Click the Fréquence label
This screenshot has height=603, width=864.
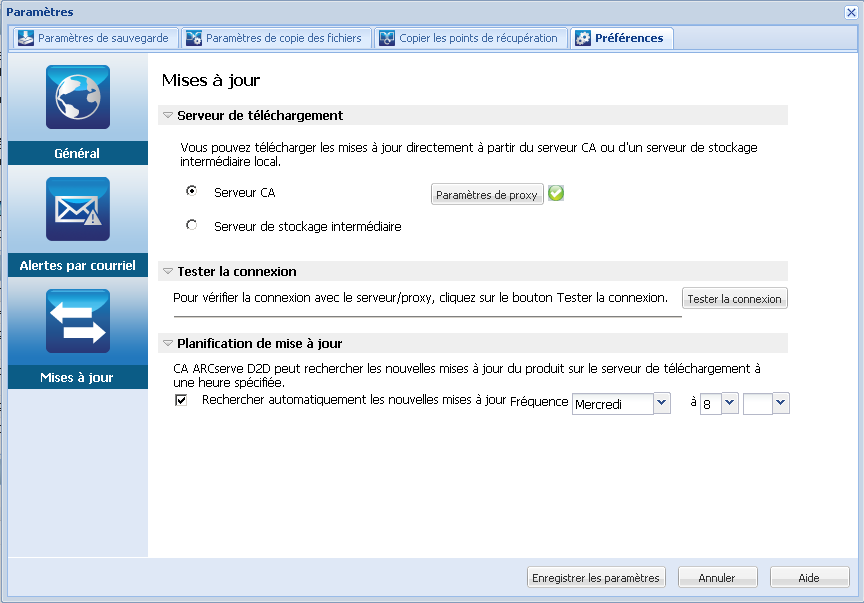(539, 401)
